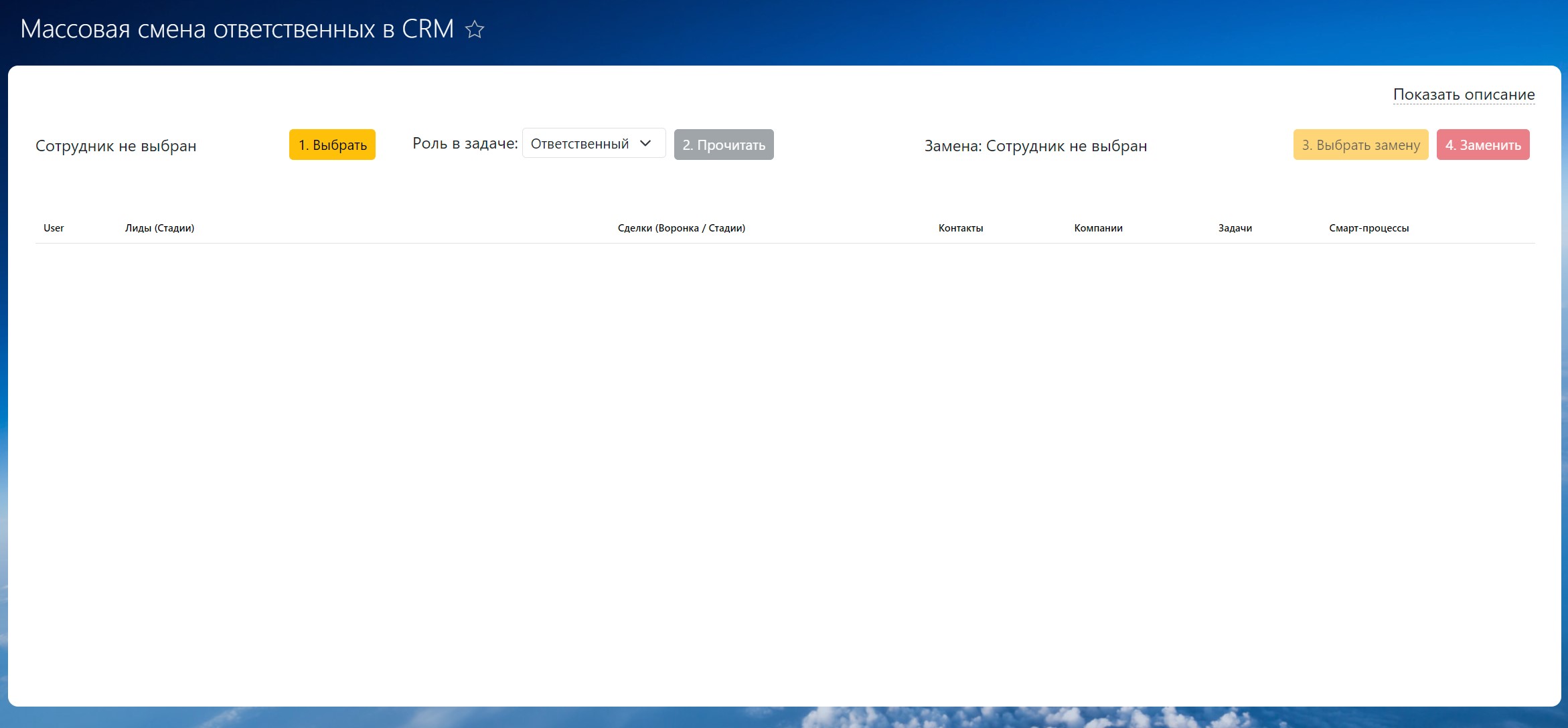Click the '3. Выбрать замену' button
This screenshot has height=728, width=1568.
pos(1360,145)
